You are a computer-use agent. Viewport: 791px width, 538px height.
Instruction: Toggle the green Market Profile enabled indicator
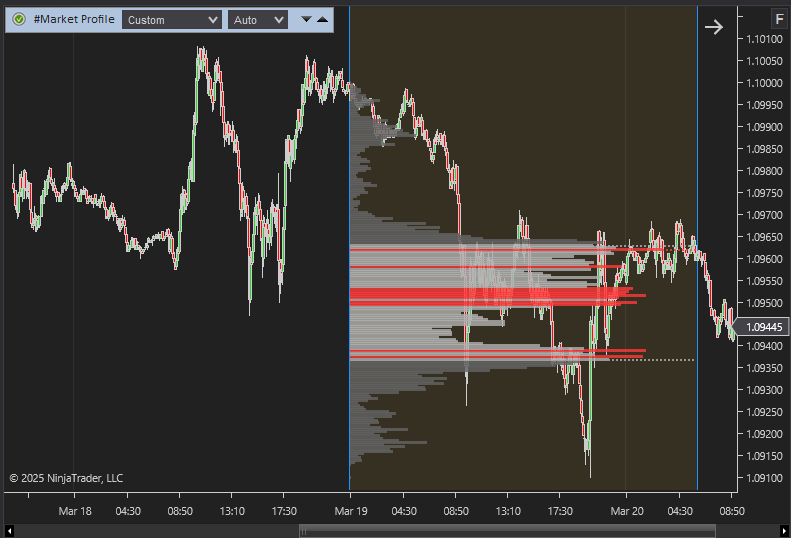(18, 19)
